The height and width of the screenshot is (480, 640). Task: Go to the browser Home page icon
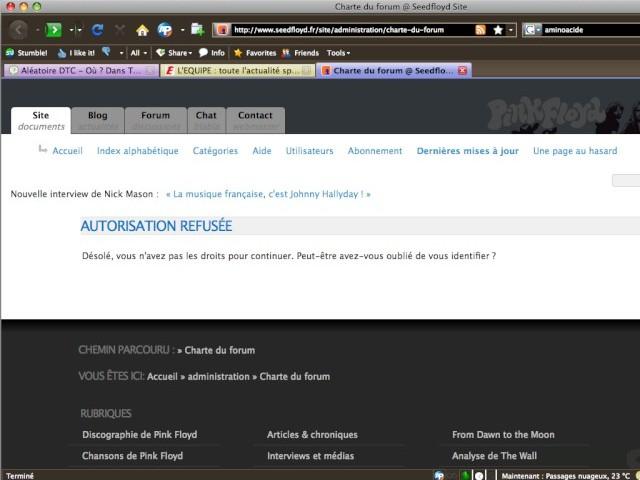pos(142,30)
